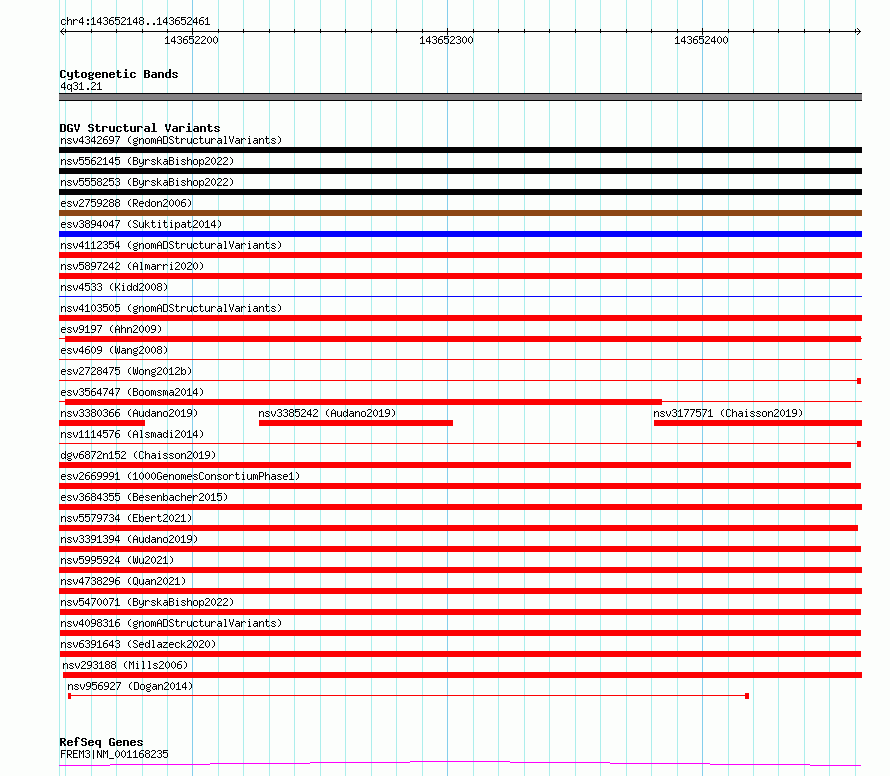
Task: Open variant nsv6391643 (Sedlazeck2020)
Action: click(138, 644)
